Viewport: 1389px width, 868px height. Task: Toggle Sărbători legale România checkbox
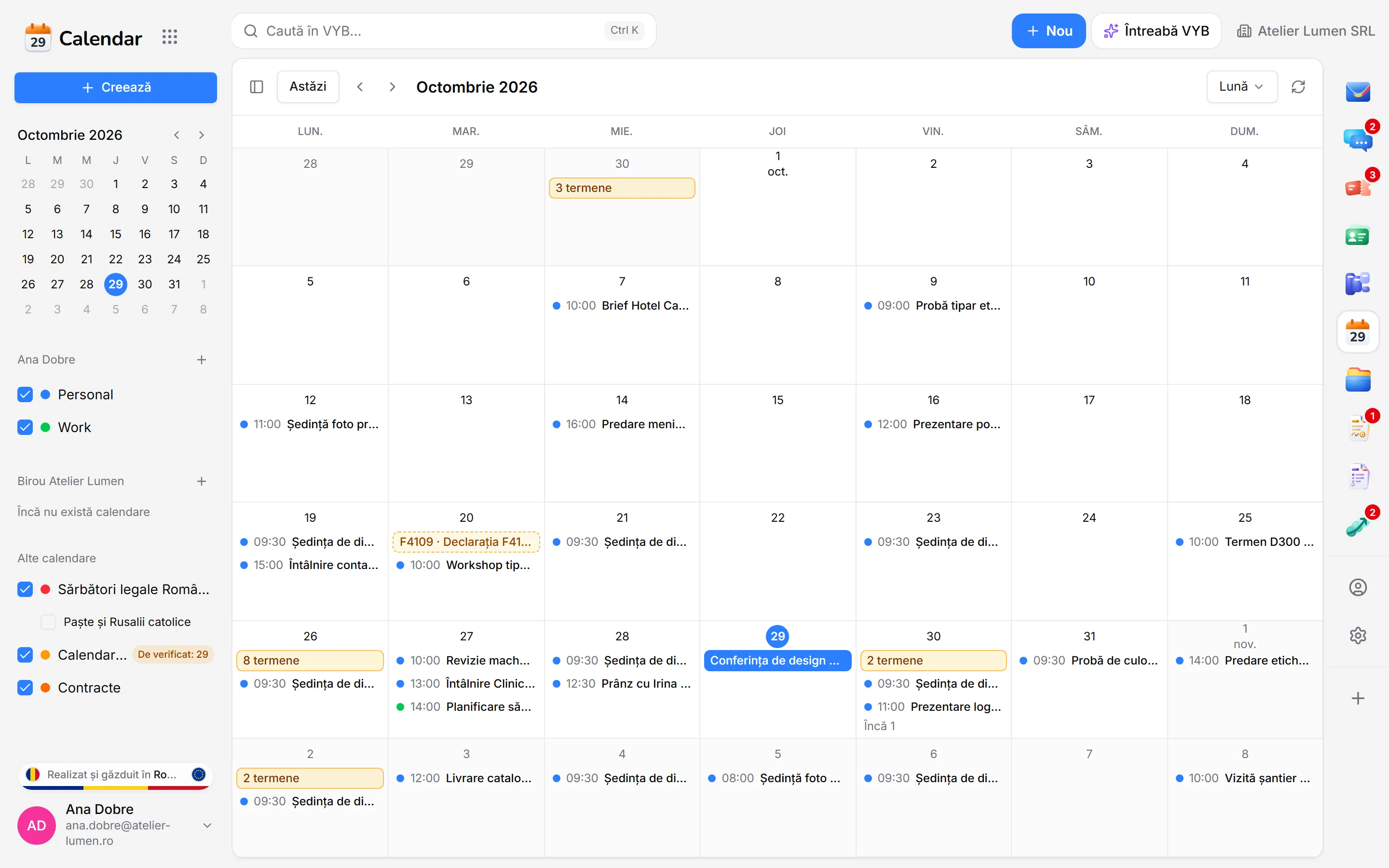25,589
